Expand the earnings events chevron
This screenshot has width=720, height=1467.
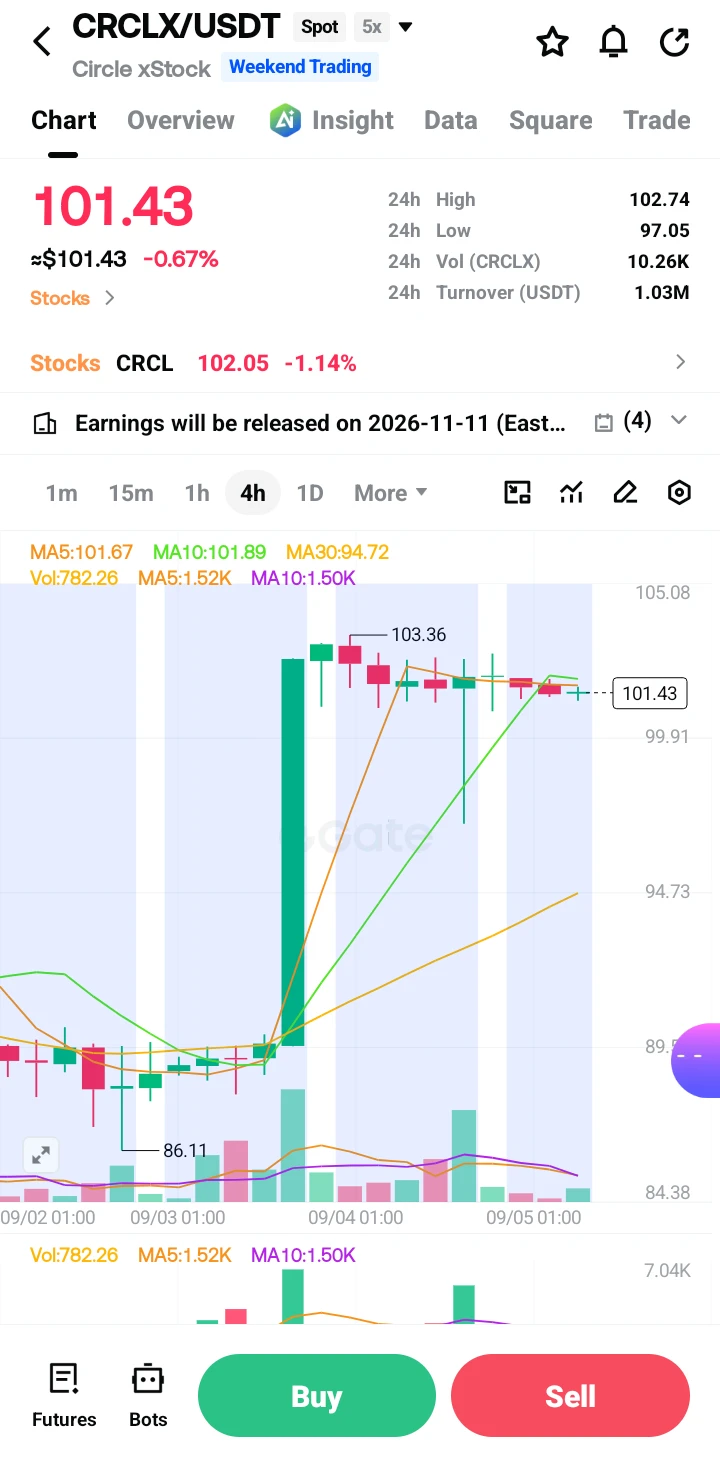[x=678, y=421]
